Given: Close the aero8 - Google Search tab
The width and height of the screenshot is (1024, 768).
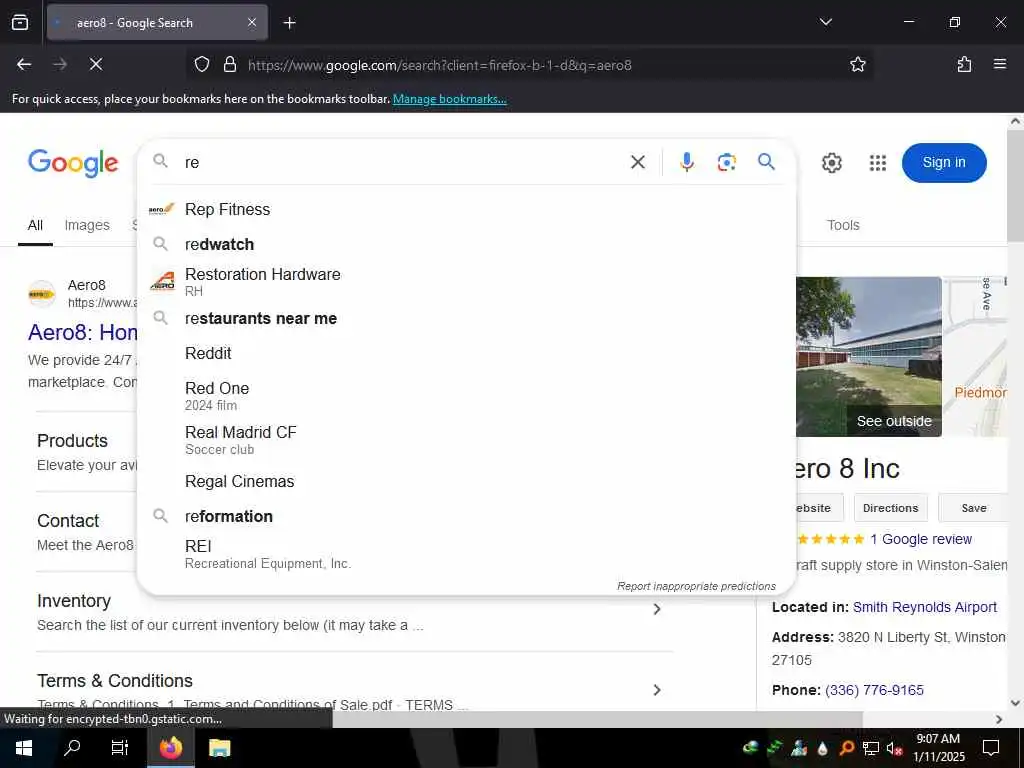Looking at the screenshot, I should 252,22.
